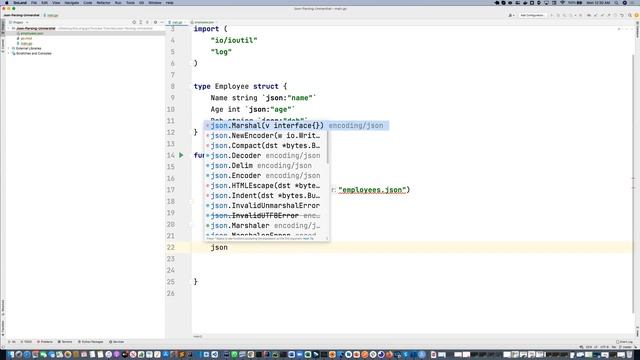Click the "employees.json" string on line 17
This screenshot has height=360, width=640.
click(x=373, y=190)
